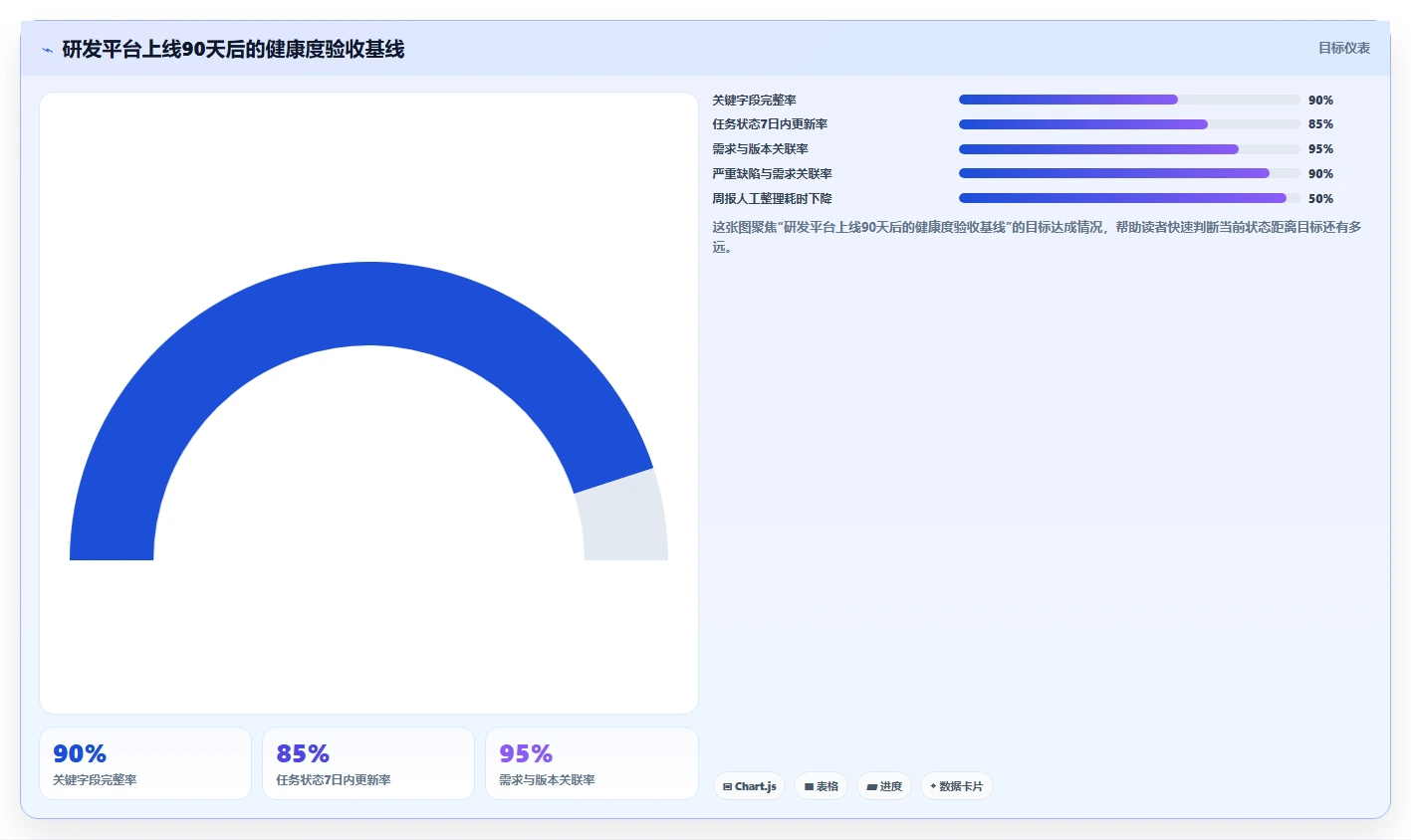This screenshot has height=840, width=1411.
Task: Click the 进度 tag chip
Action: click(x=884, y=786)
